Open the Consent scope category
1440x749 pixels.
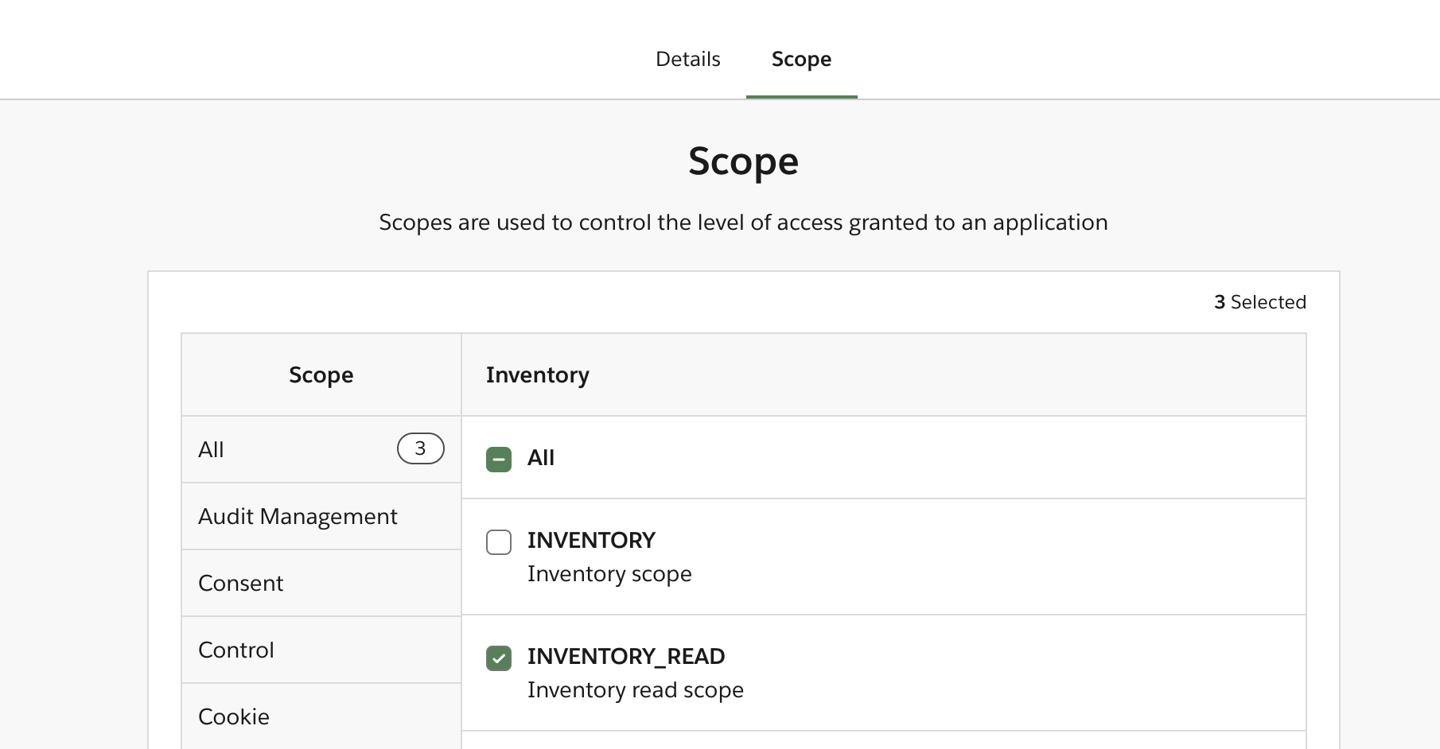[321, 583]
